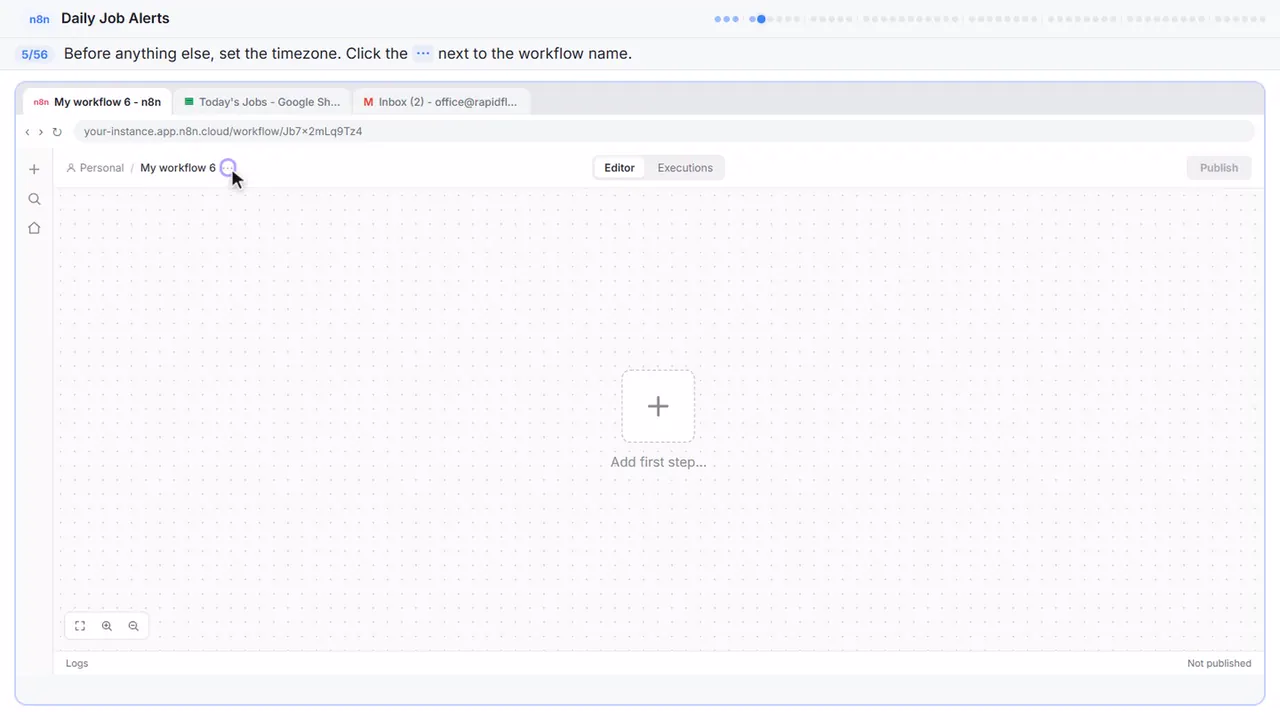Viewport: 1280px width, 720px height.
Task: Click the My workflow 6 name
Action: click(x=178, y=168)
